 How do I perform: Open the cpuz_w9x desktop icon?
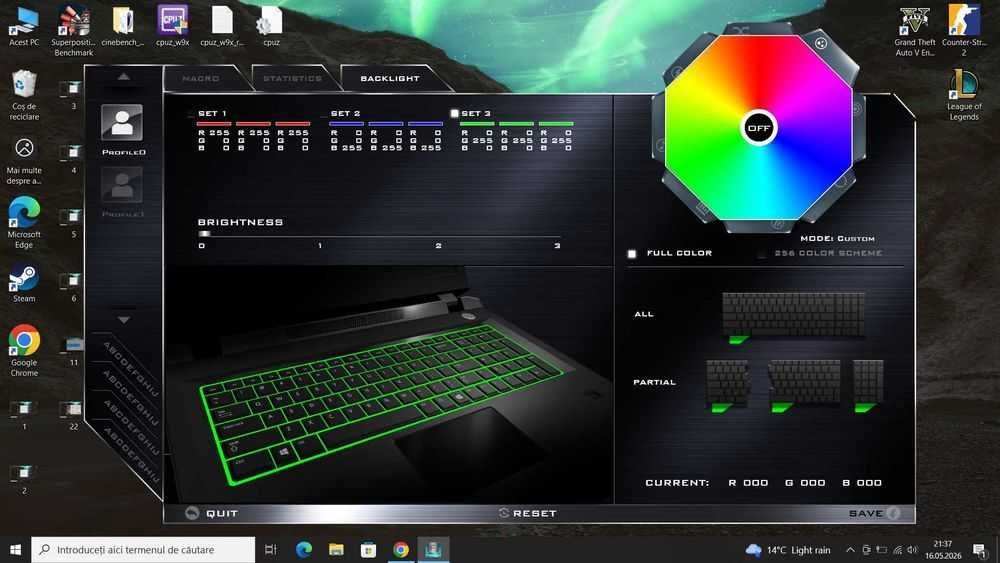click(x=172, y=27)
